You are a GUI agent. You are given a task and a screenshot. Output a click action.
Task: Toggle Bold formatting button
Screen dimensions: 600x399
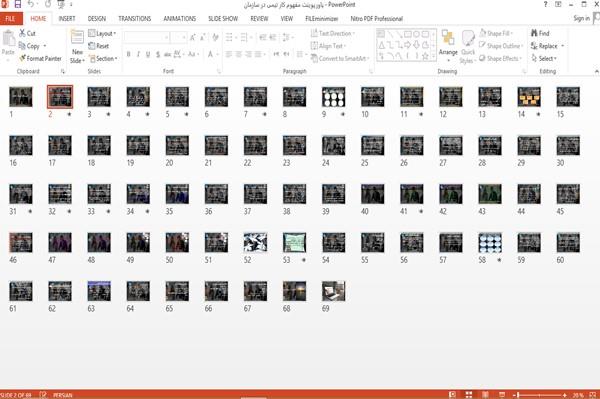[x=129, y=54]
